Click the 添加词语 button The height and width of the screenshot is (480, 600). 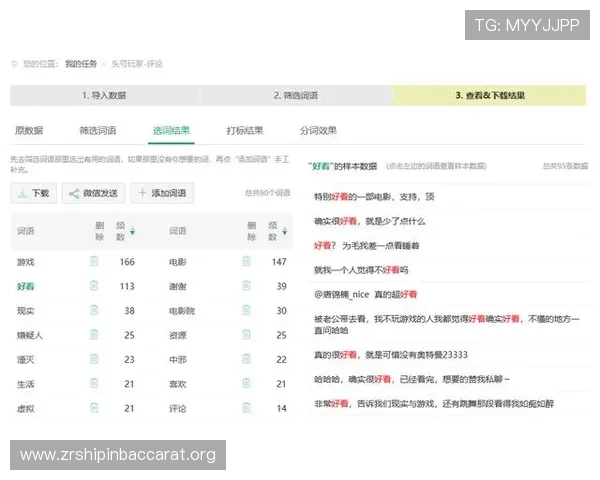(x=162, y=193)
